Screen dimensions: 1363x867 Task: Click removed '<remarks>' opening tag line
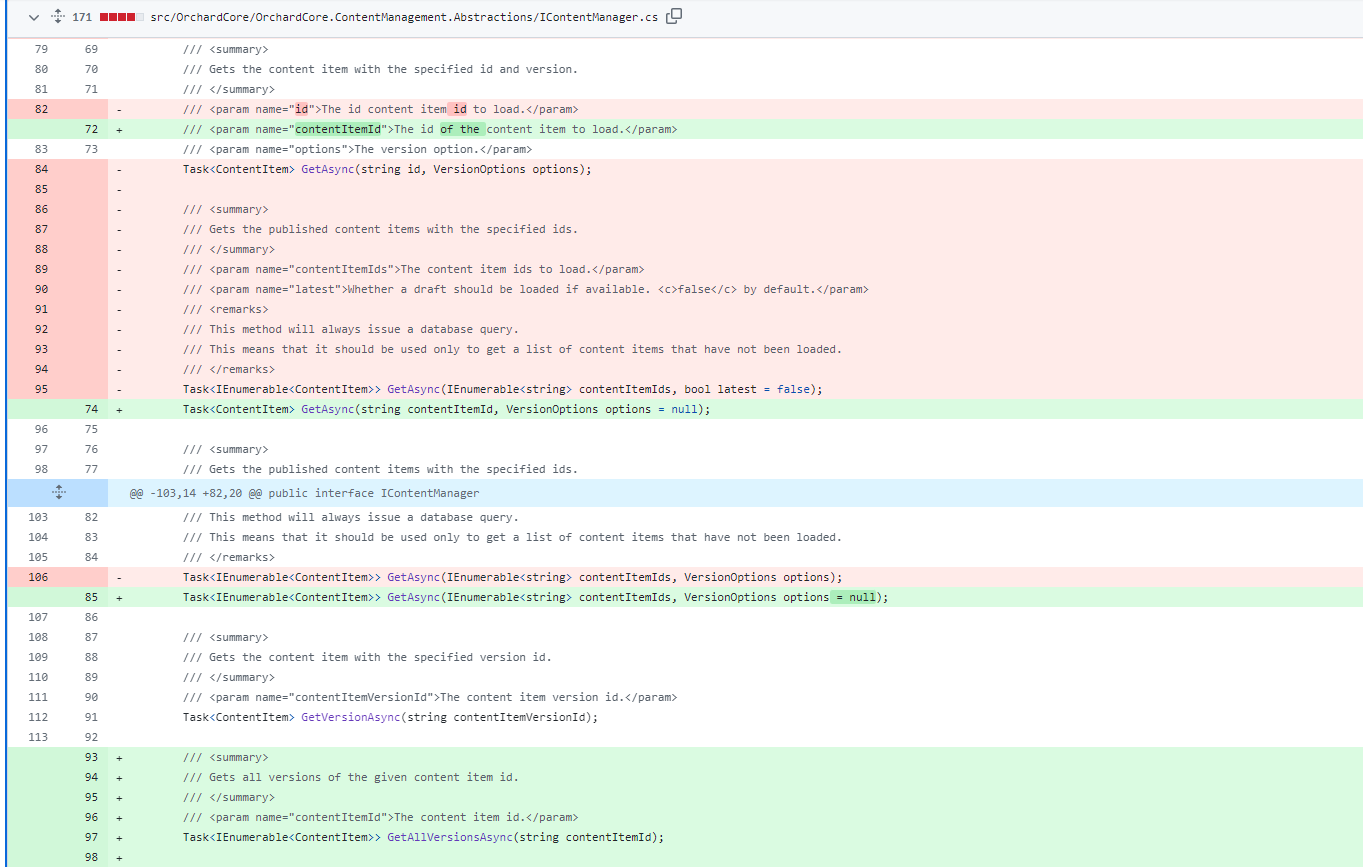tap(225, 309)
